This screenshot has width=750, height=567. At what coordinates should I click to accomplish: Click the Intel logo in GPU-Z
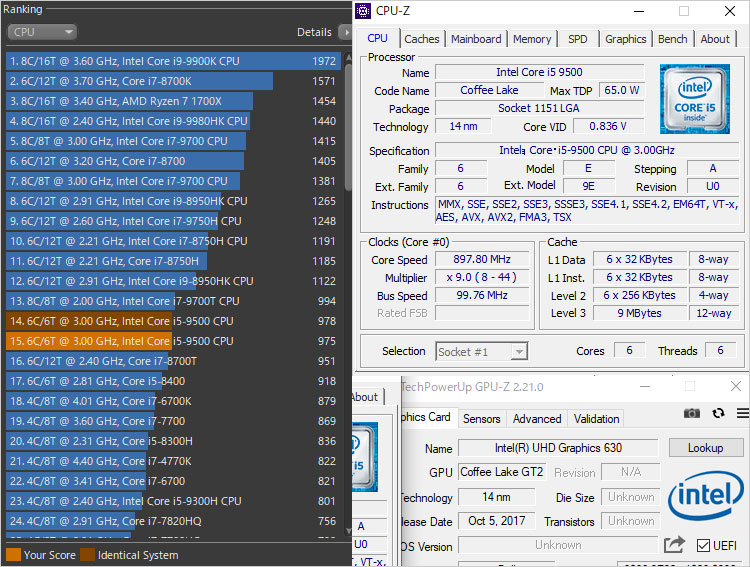(x=706, y=495)
